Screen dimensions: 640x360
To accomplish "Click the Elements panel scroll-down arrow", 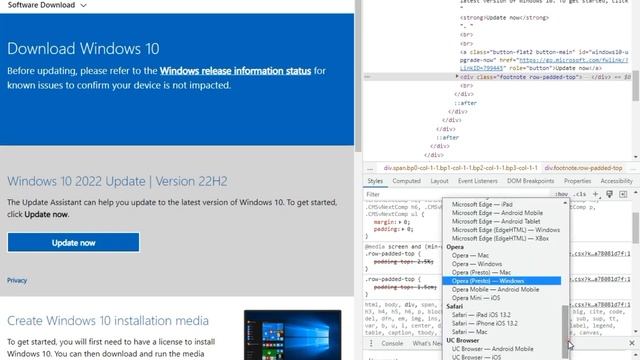I will [x=636, y=157].
